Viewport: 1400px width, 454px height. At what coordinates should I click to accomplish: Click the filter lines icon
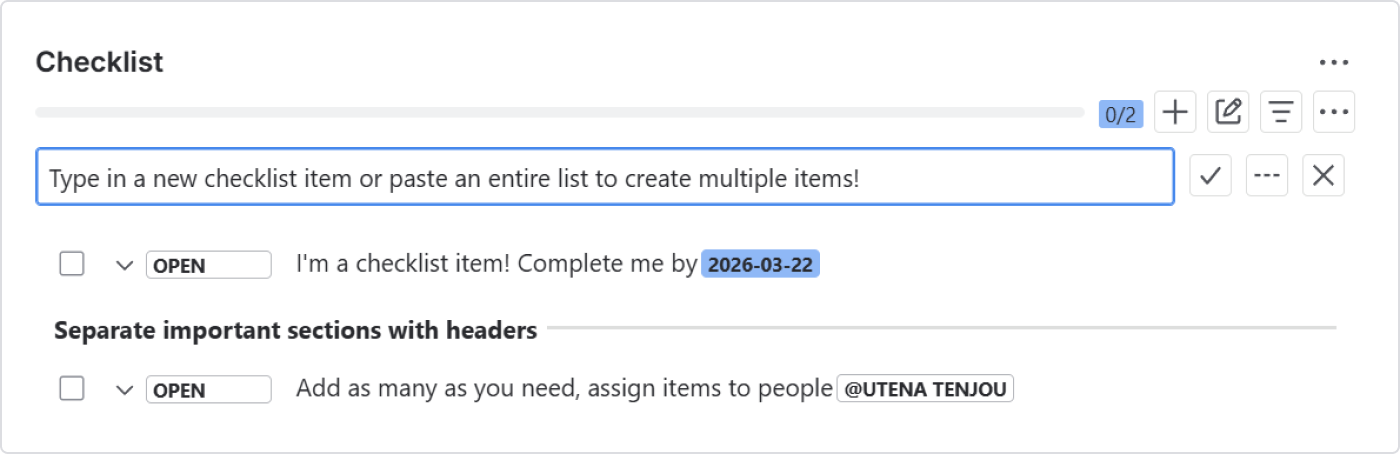click(1281, 112)
